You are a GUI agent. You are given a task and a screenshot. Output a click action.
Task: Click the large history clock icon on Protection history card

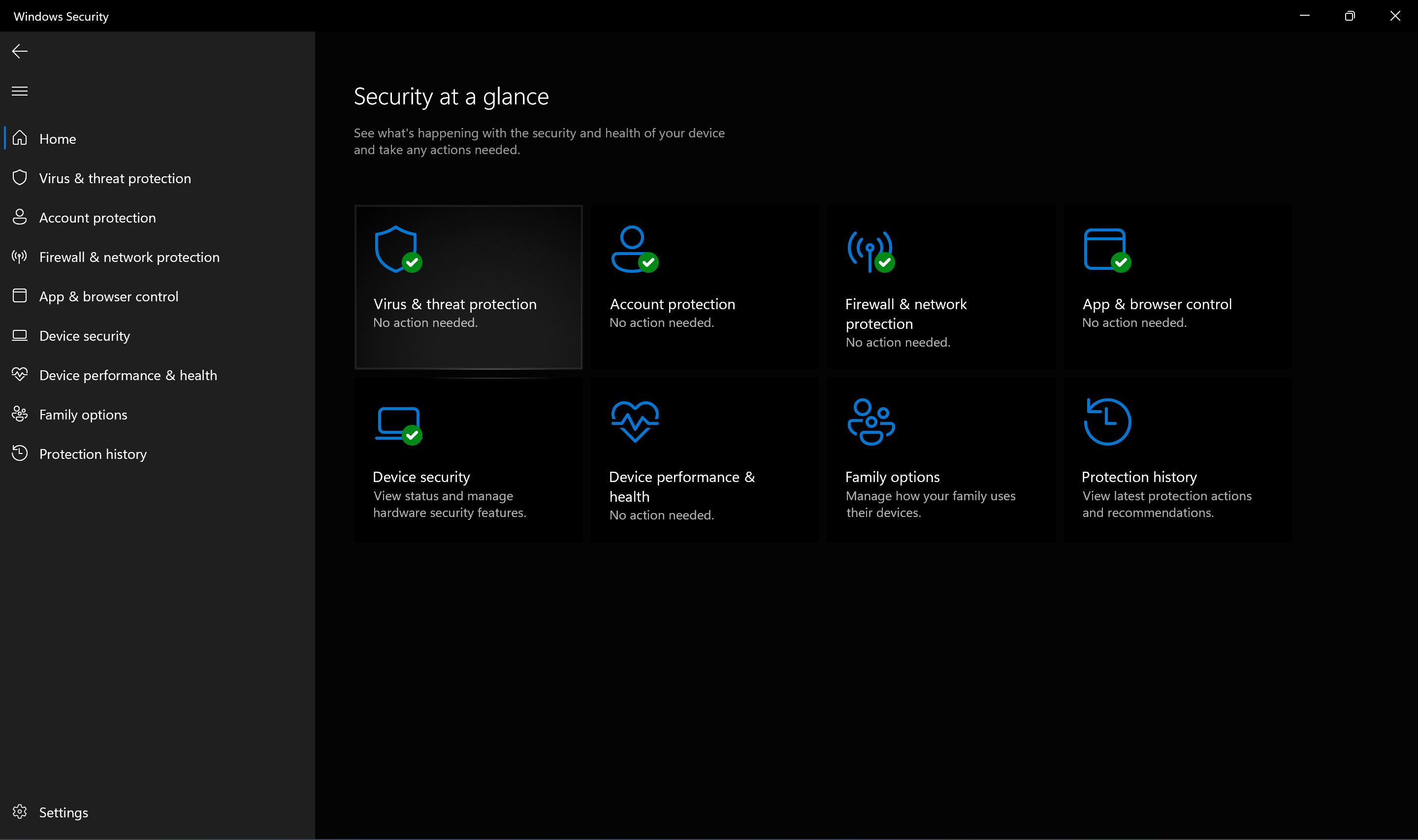click(1107, 422)
